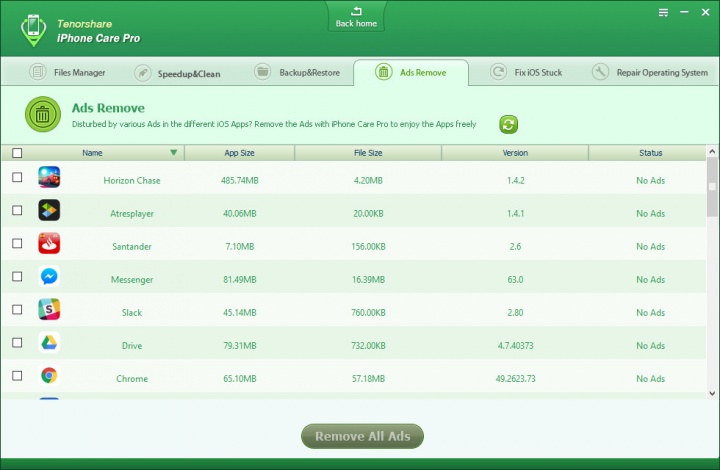
Task: Click the "49.2623.73" version cell
Action: (x=515, y=379)
